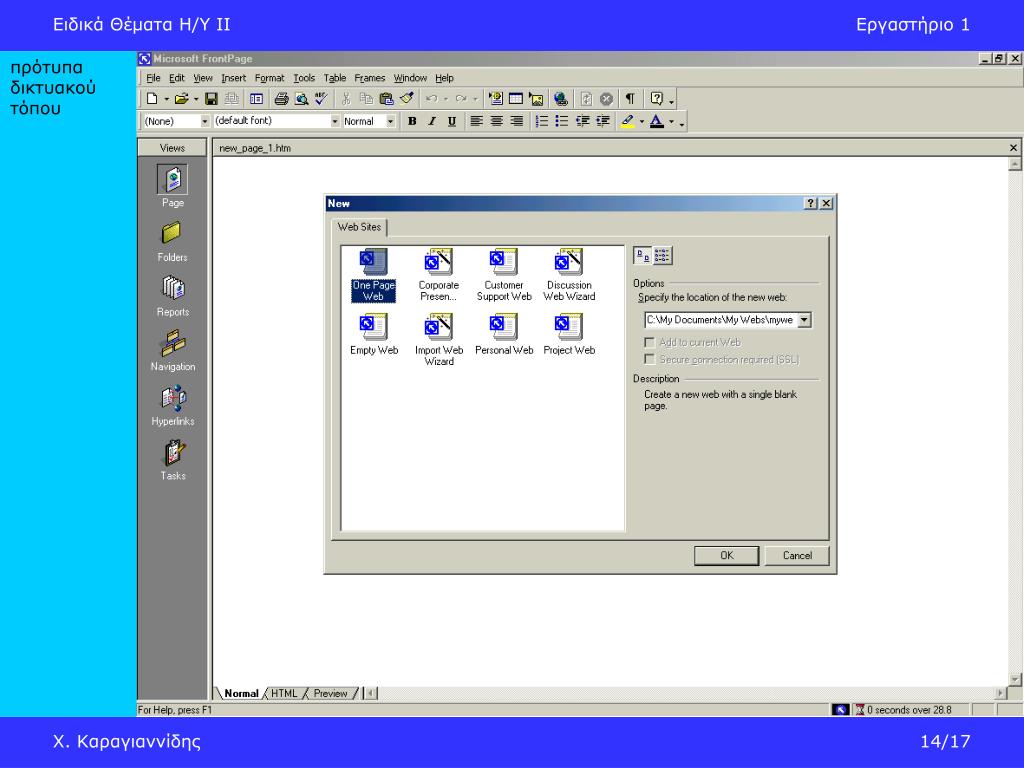Click OK in the New dialog
This screenshot has height=768, width=1024.
(726, 556)
